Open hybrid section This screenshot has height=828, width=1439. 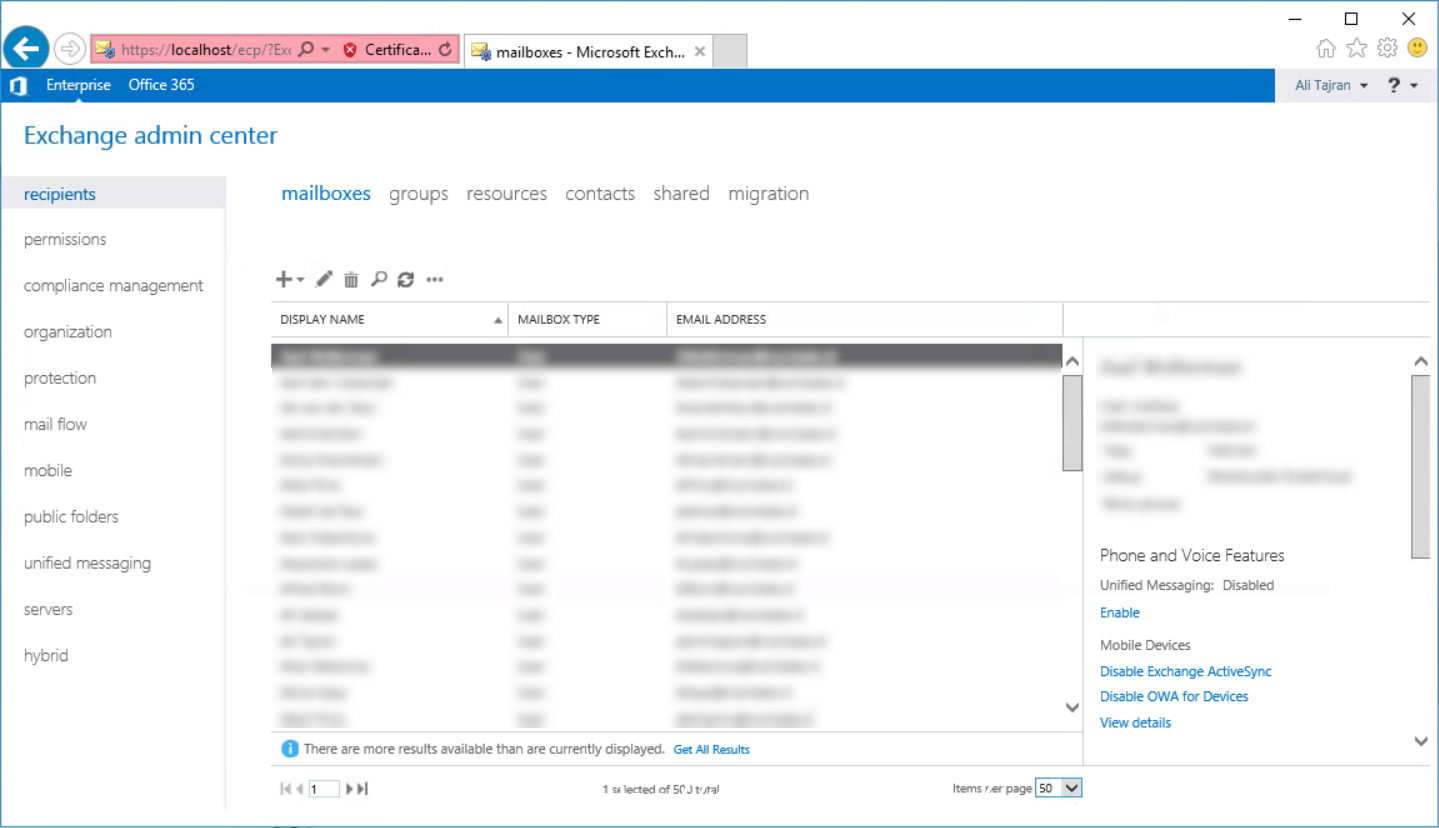point(46,656)
